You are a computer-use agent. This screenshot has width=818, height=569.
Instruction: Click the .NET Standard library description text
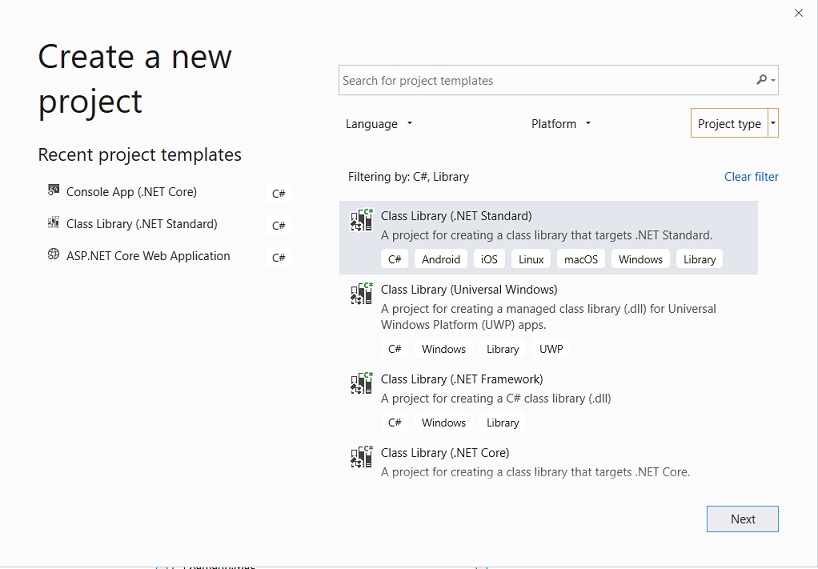(x=546, y=235)
